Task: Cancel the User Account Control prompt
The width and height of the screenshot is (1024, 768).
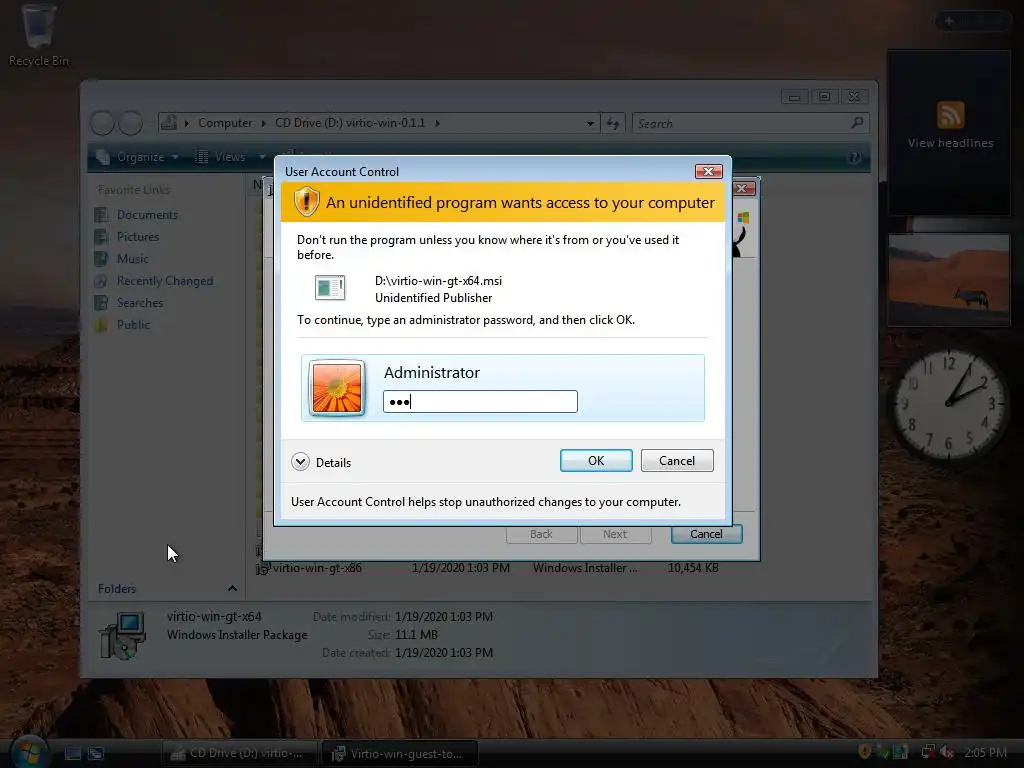Action: [x=677, y=460]
